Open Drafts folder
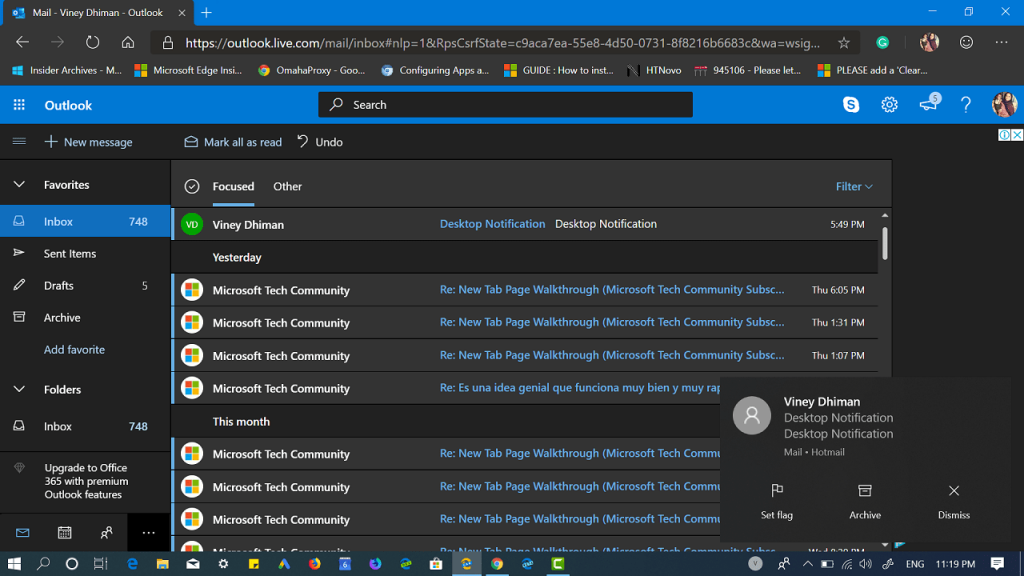Screen dimensions: 1024x576 85,285
